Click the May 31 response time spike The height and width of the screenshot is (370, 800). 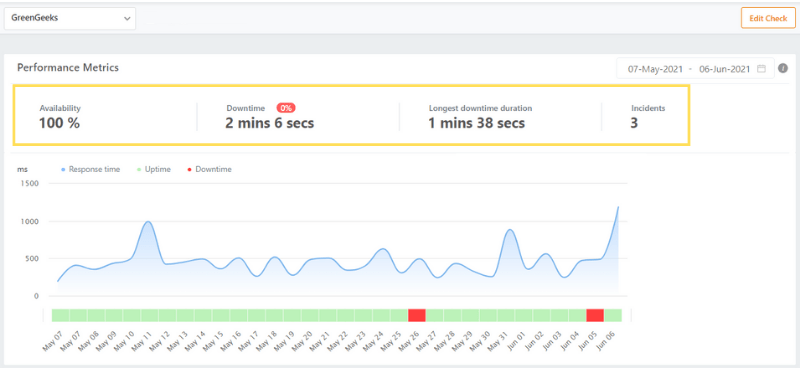tap(509, 230)
